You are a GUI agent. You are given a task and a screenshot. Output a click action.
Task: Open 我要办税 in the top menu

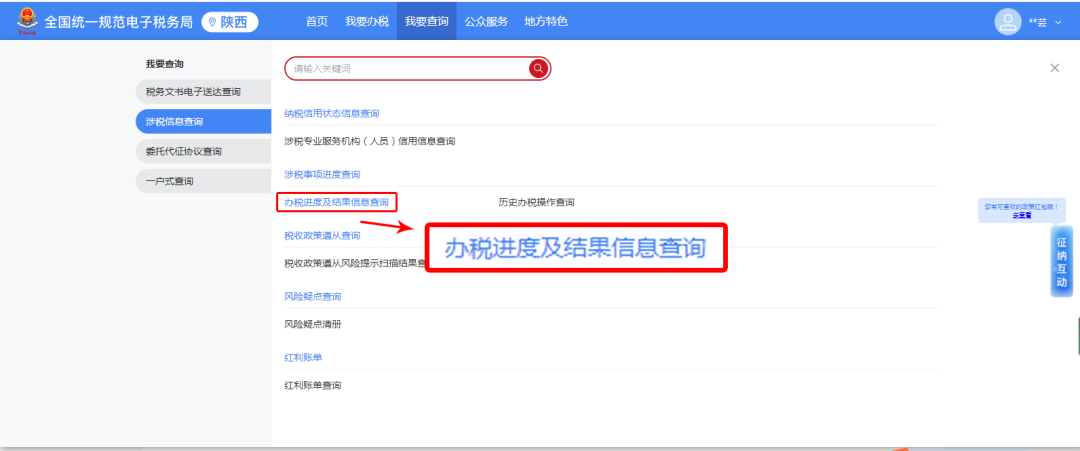pos(367,21)
